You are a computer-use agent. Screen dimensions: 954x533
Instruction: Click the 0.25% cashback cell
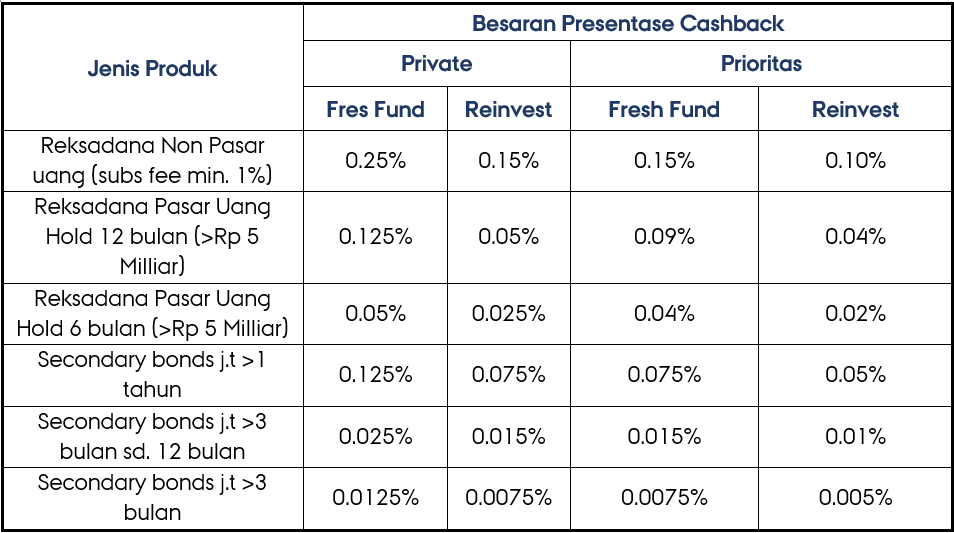[375, 160]
